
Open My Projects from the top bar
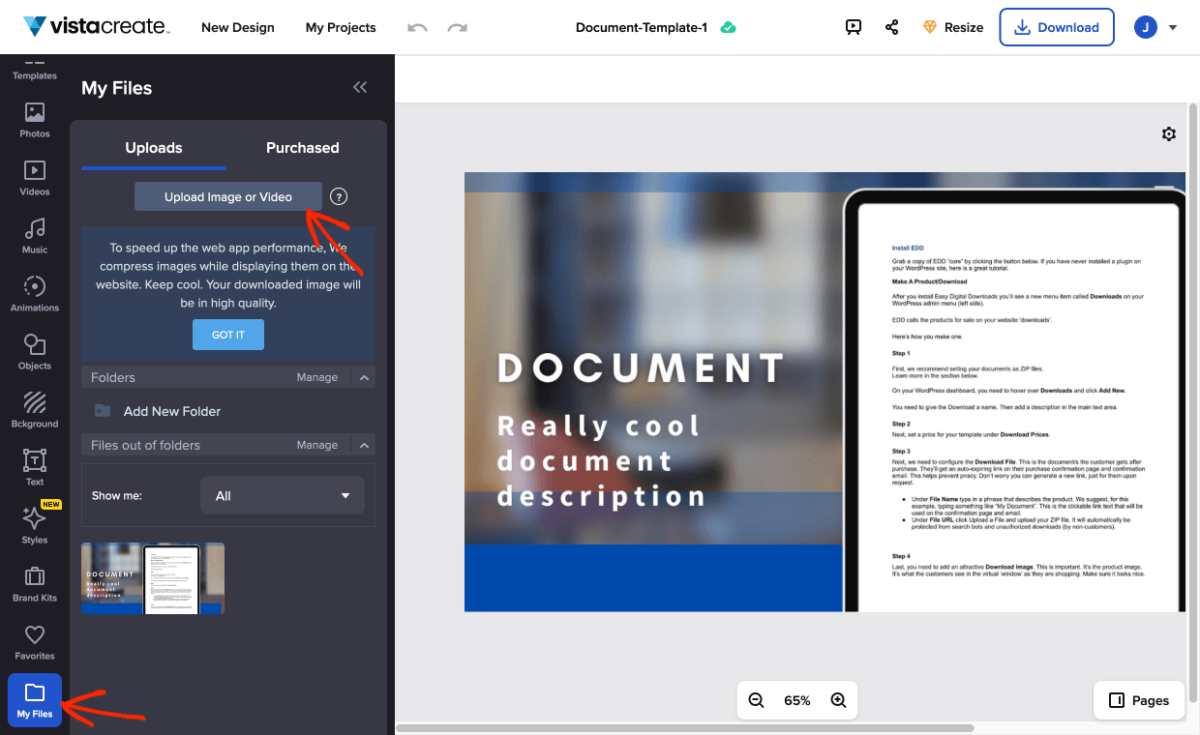(x=340, y=27)
